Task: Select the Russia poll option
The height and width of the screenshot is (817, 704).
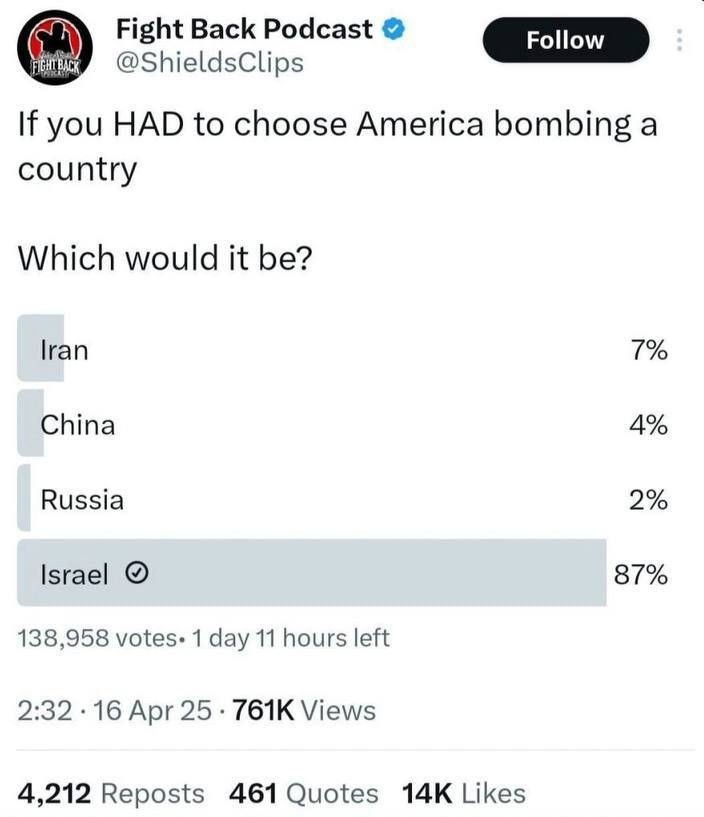Action: (343, 499)
